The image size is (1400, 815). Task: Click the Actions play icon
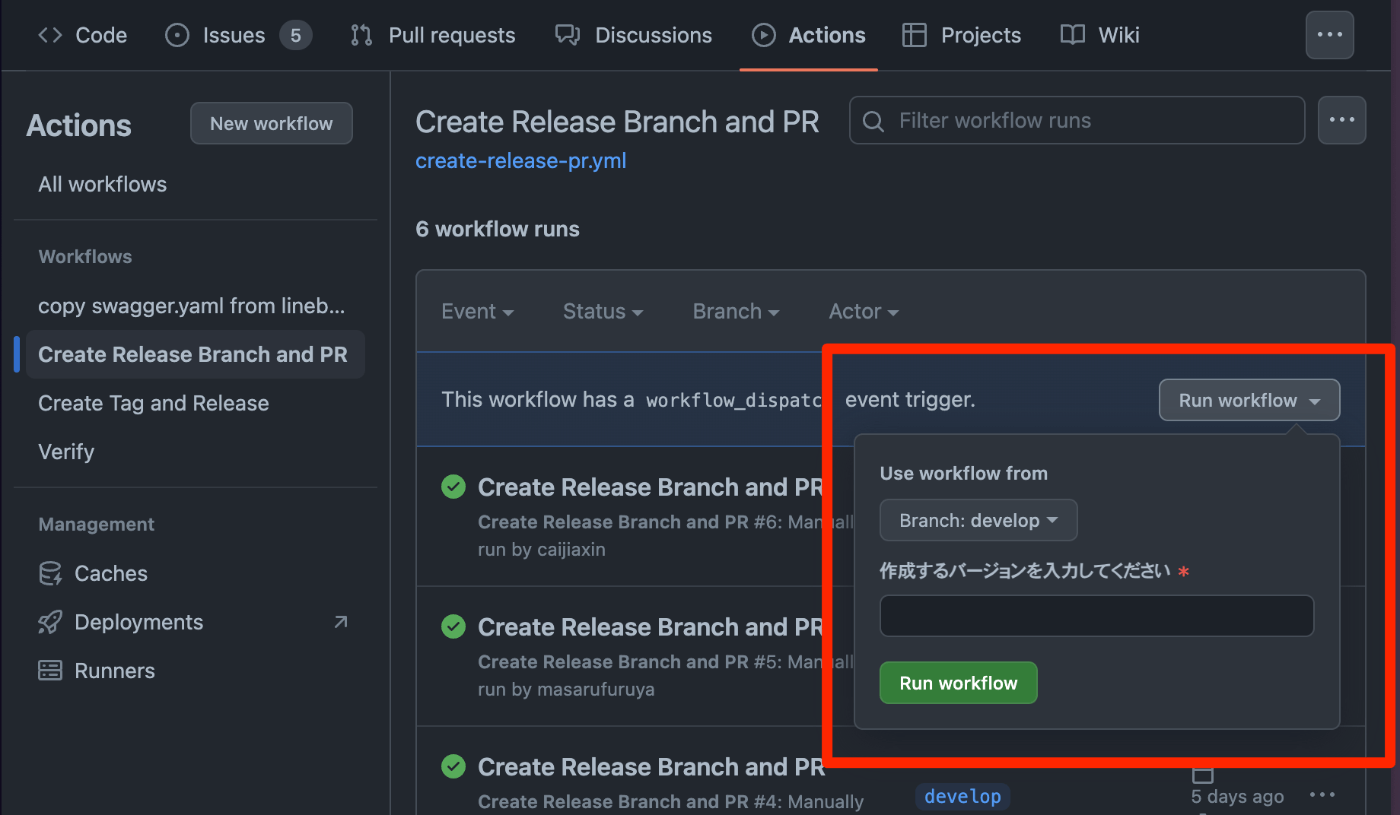click(x=763, y=35)
